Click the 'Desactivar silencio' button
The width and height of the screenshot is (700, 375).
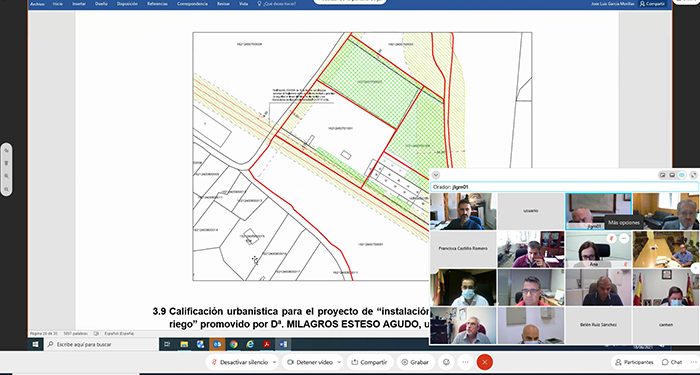point(239,362)
